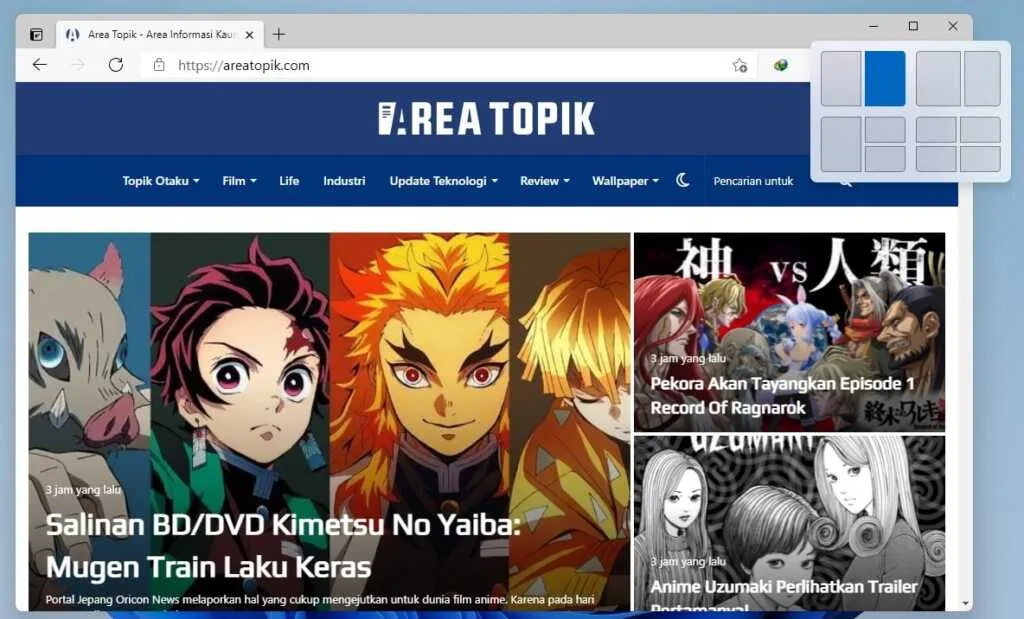Open Salinan BD/DVD Kimetsu No Yaiba article
1024x619 pixels.
point(283,545)
